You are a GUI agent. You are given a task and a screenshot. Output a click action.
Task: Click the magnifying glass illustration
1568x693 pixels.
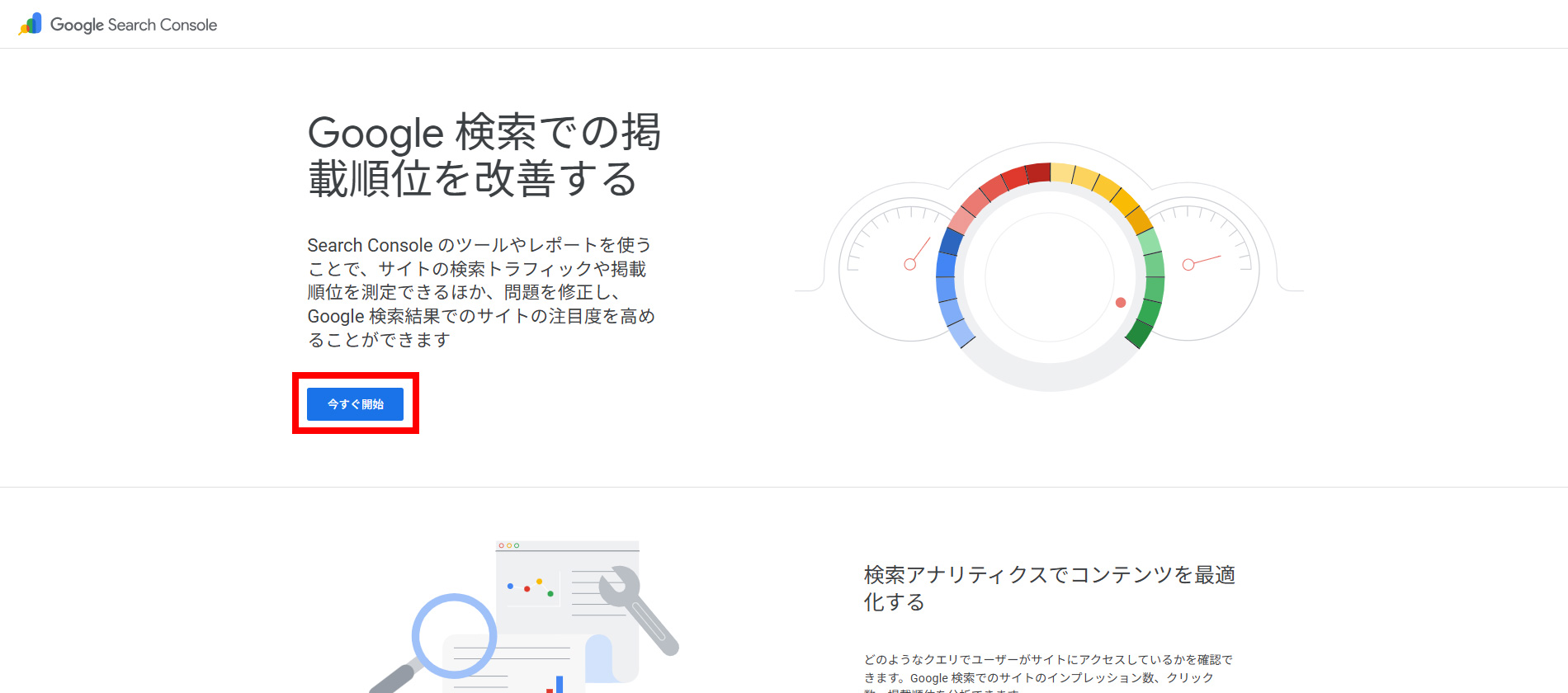pos(454,637)
